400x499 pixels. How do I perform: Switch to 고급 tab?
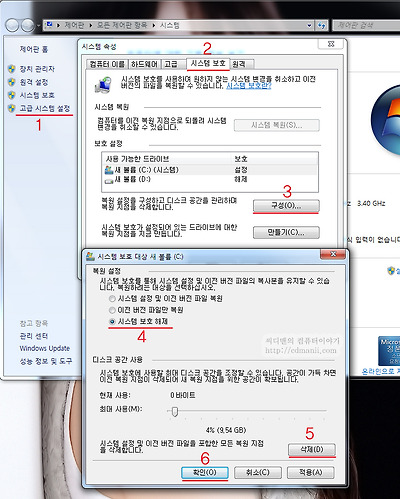[173, 64]
